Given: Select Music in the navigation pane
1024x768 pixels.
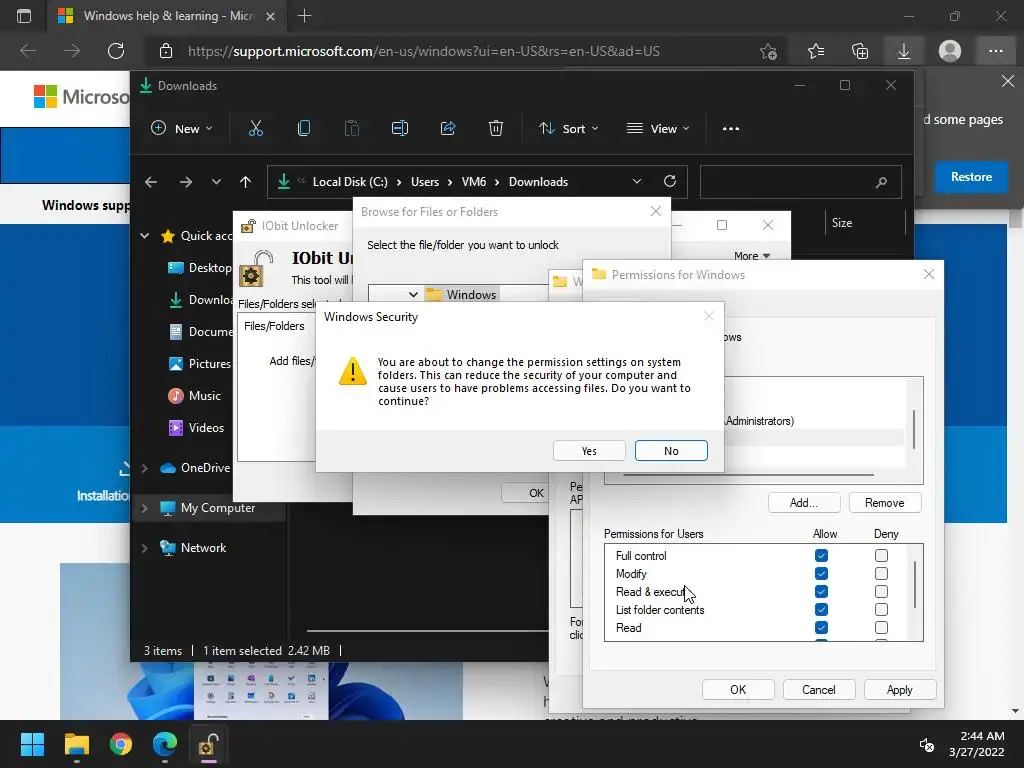Looking at the screenshot, I should [194, 396].
